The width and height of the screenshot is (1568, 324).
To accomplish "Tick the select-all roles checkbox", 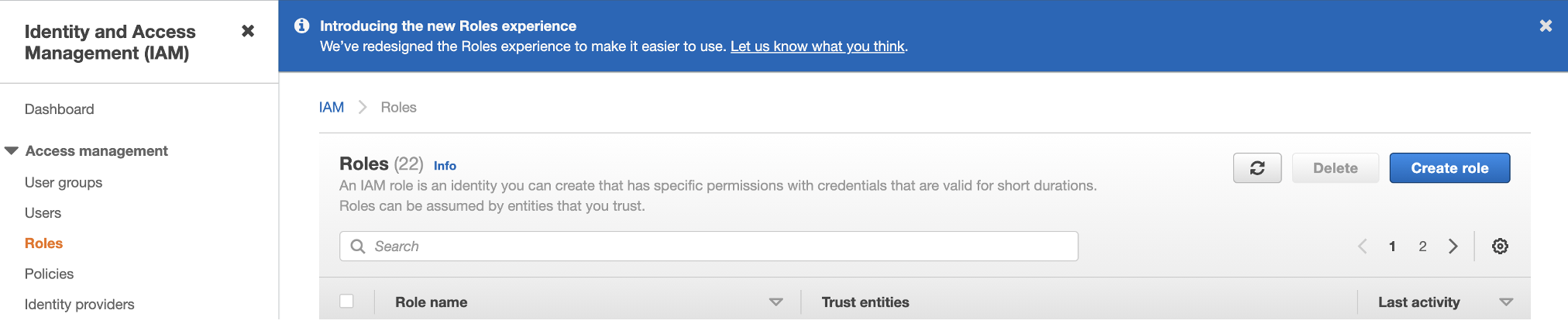I will tap(346, 302).
